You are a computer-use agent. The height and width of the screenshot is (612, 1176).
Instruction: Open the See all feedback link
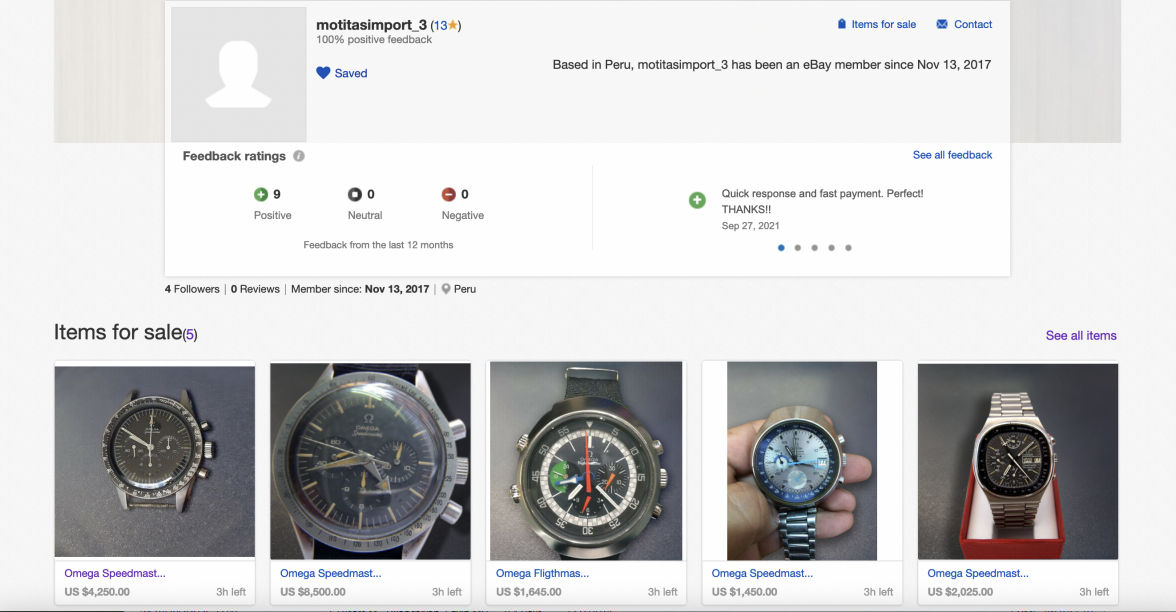click(x=952, y=155)
